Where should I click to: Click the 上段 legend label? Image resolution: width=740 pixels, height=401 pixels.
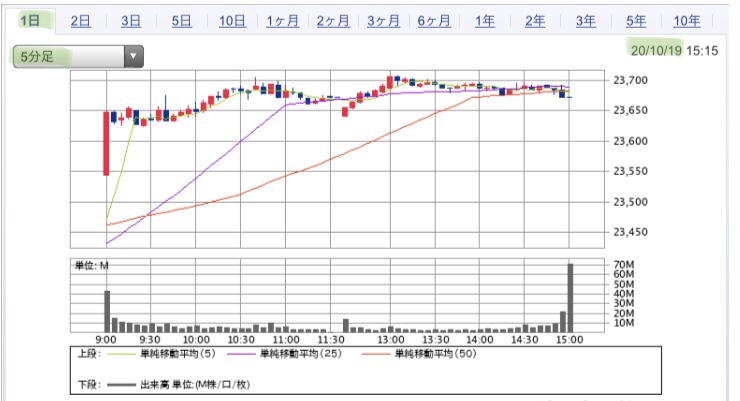click(x=89, y=354)
